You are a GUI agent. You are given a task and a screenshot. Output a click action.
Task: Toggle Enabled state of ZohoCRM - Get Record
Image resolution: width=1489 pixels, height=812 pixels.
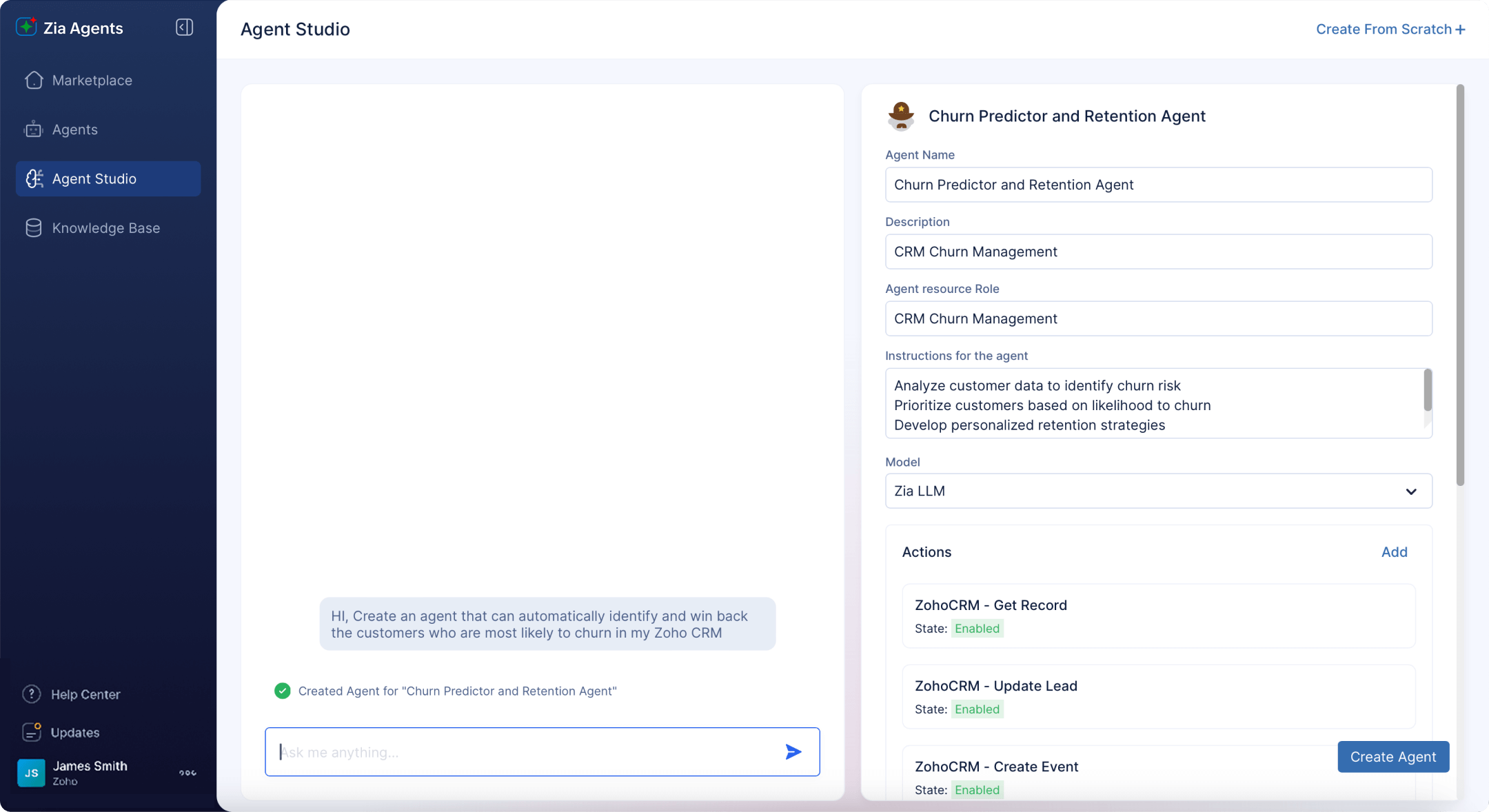click(x=978, y=628)
